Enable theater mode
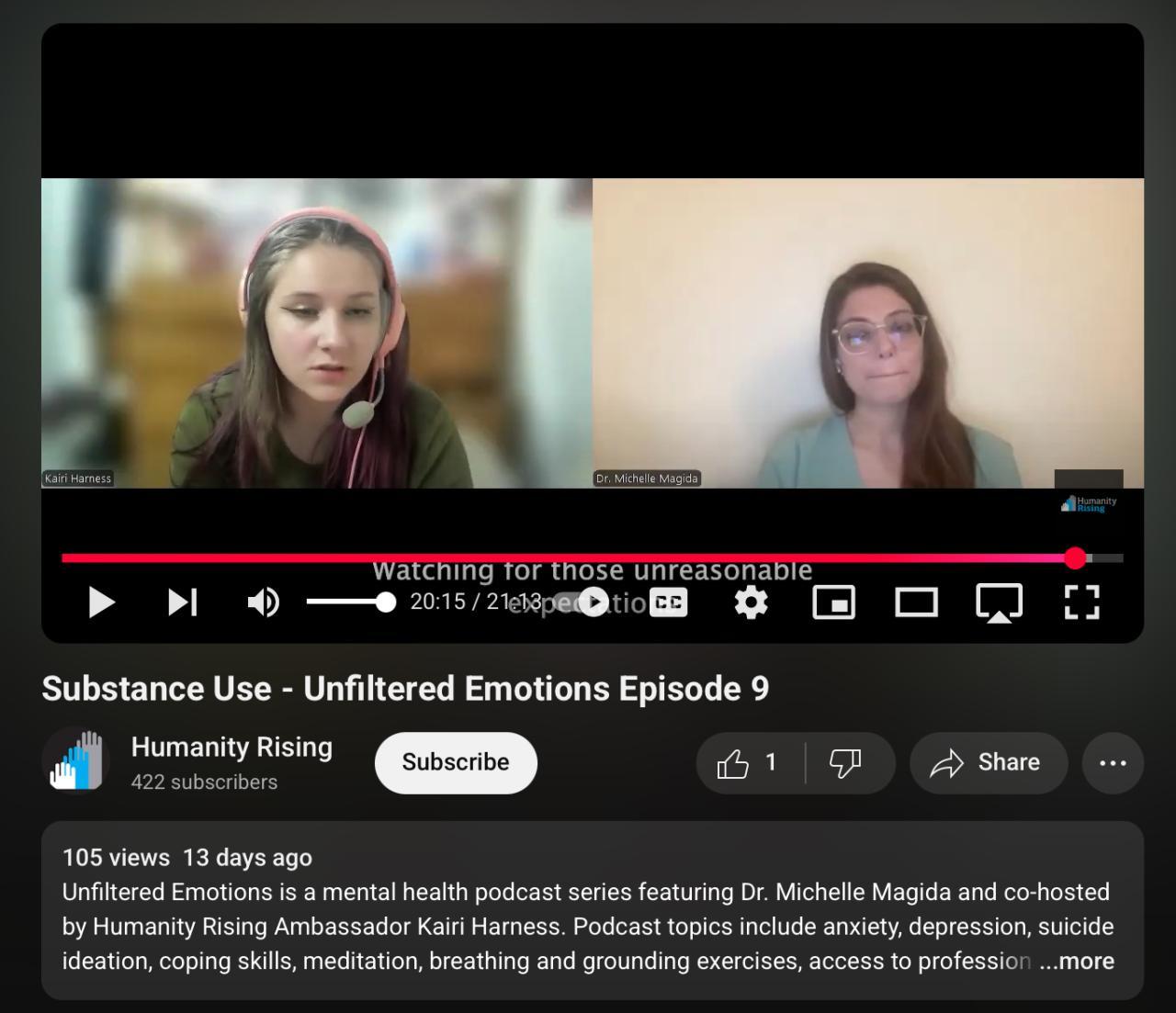Viewport: 1176px width, 1013px height. pos(916,602)
